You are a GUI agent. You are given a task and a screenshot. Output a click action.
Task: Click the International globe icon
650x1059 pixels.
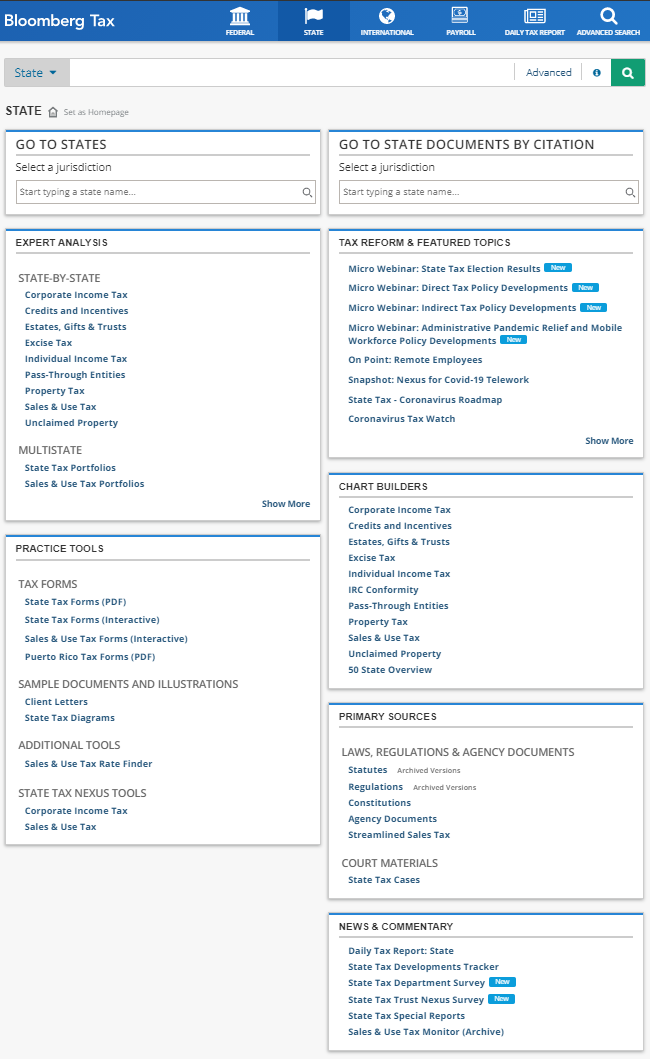pos(387,16)
